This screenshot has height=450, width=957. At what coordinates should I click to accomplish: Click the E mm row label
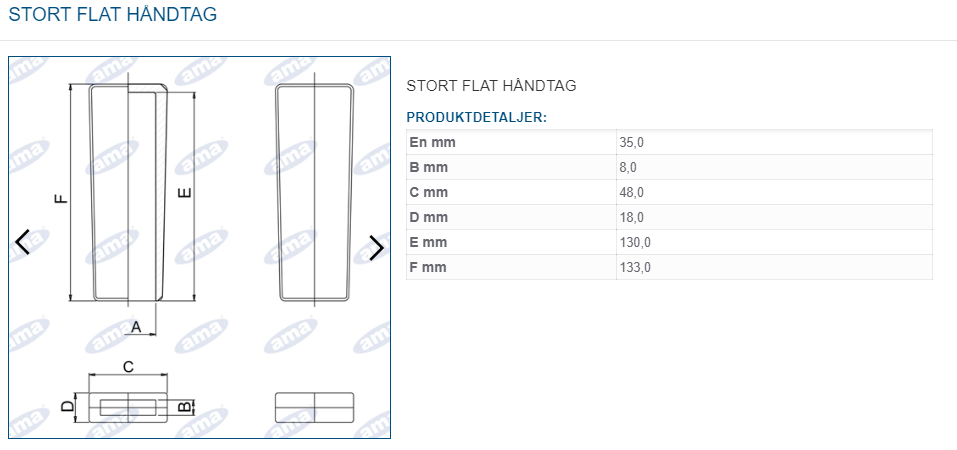tap(428, 242)
